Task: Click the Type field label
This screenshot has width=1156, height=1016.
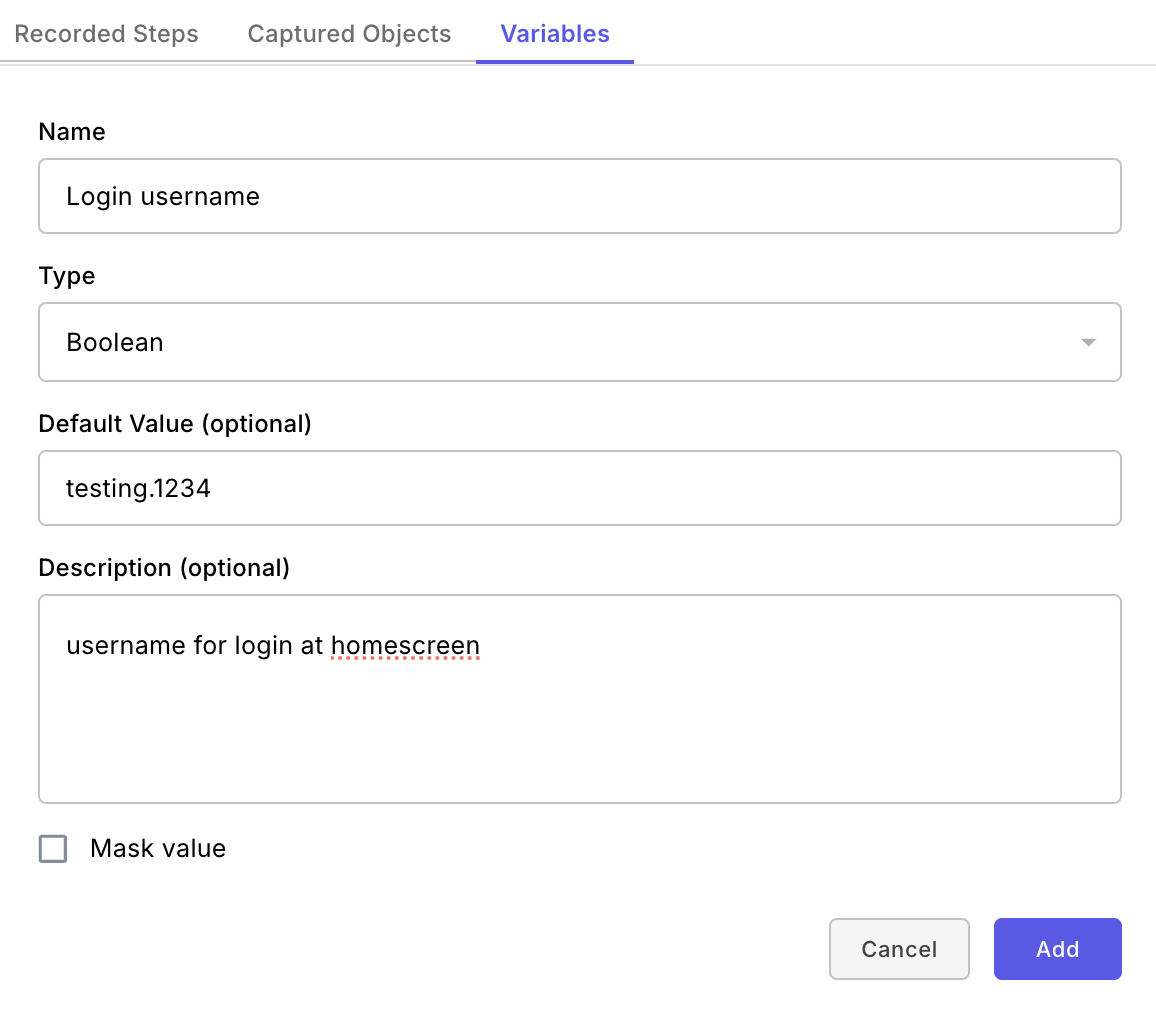Action: pos(67,276)
